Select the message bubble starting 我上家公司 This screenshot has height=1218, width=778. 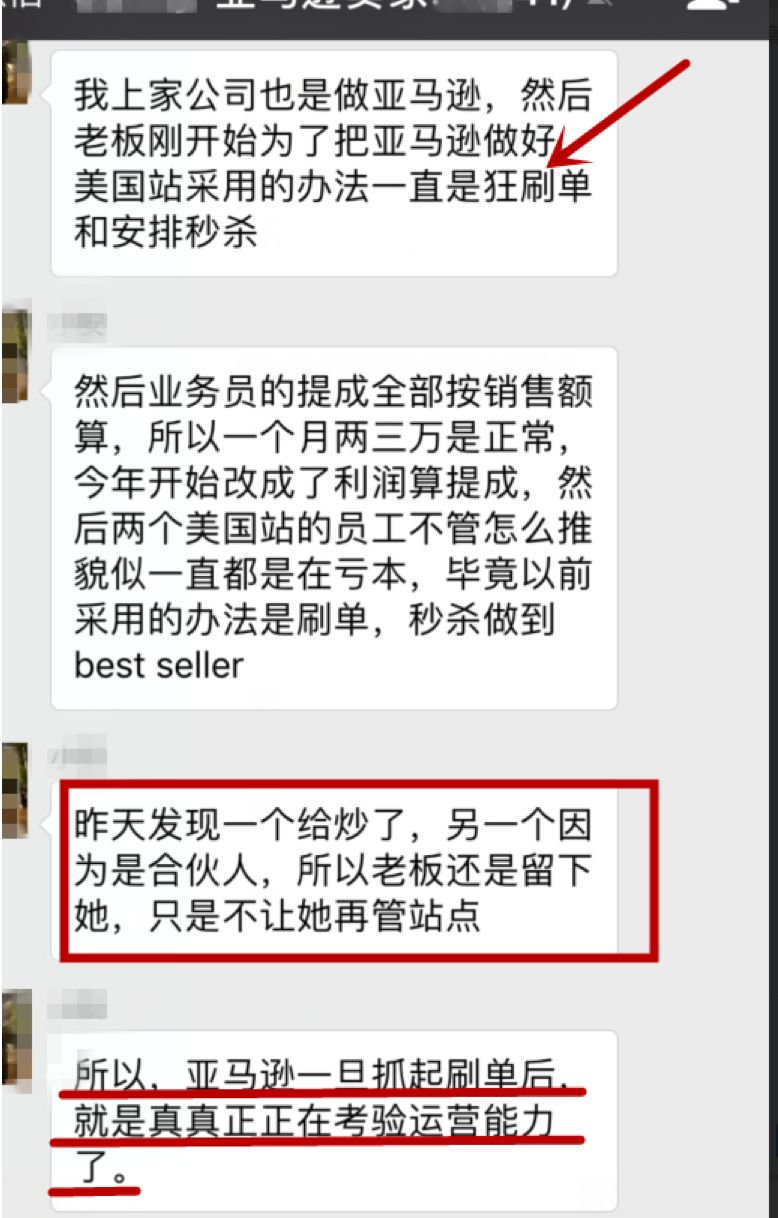[334, 164]
